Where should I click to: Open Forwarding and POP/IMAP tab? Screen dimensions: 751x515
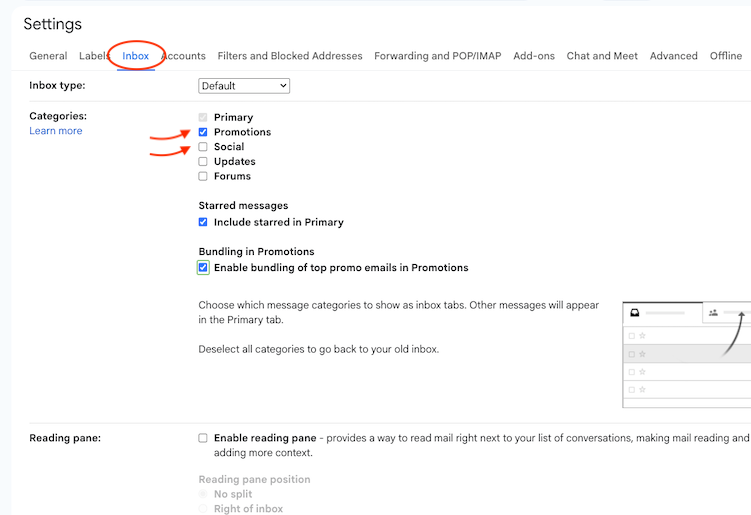(x=438, y=56)
